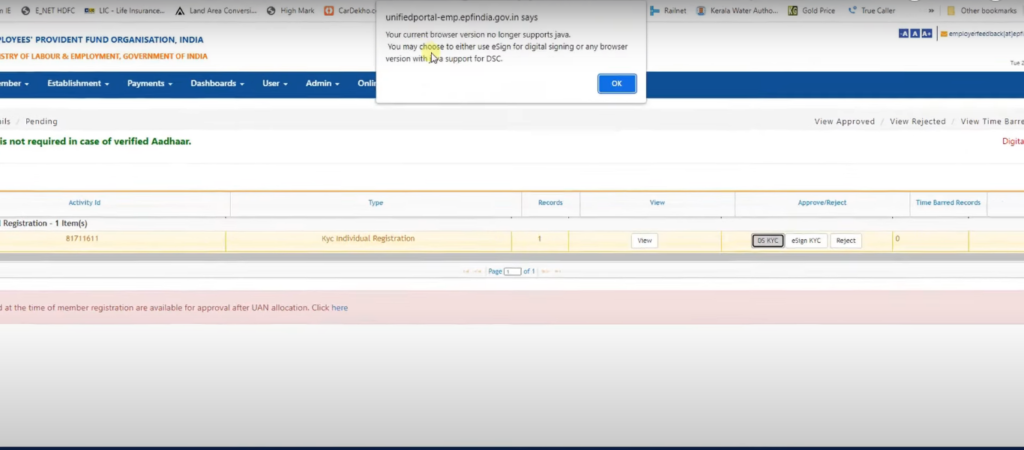
Task: Open View Time Barred link
Action: [x=992, y=121]
